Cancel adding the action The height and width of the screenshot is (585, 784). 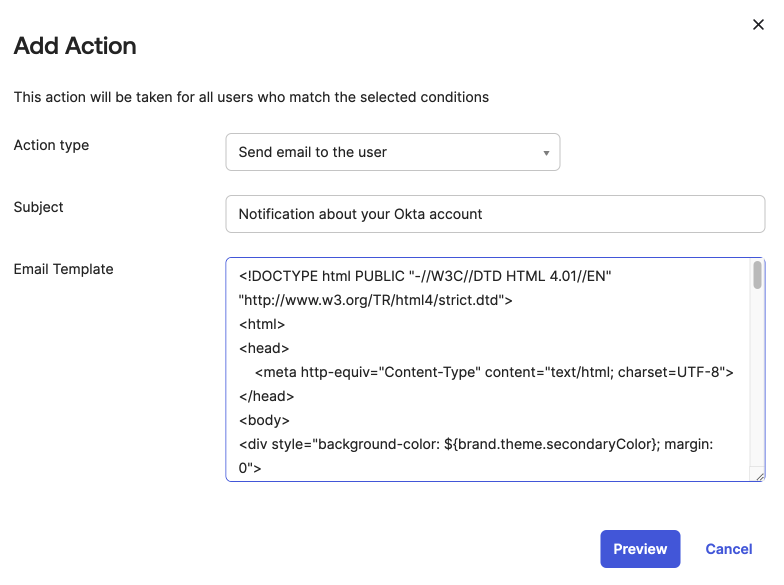(x=728, y=549)
